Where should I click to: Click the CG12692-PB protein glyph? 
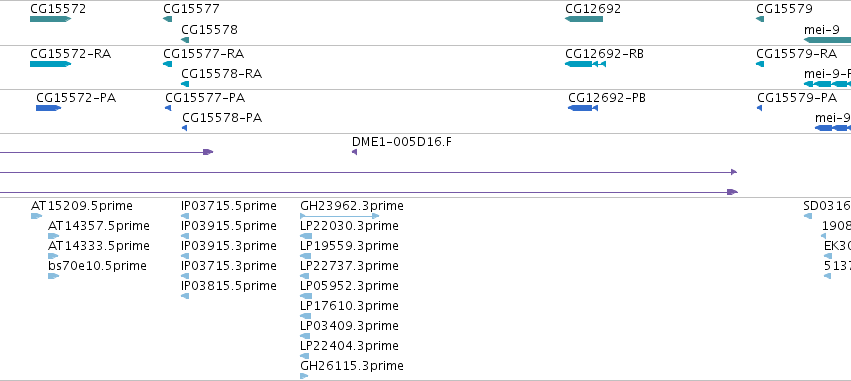pyautogui.click(x=583, y=108)
